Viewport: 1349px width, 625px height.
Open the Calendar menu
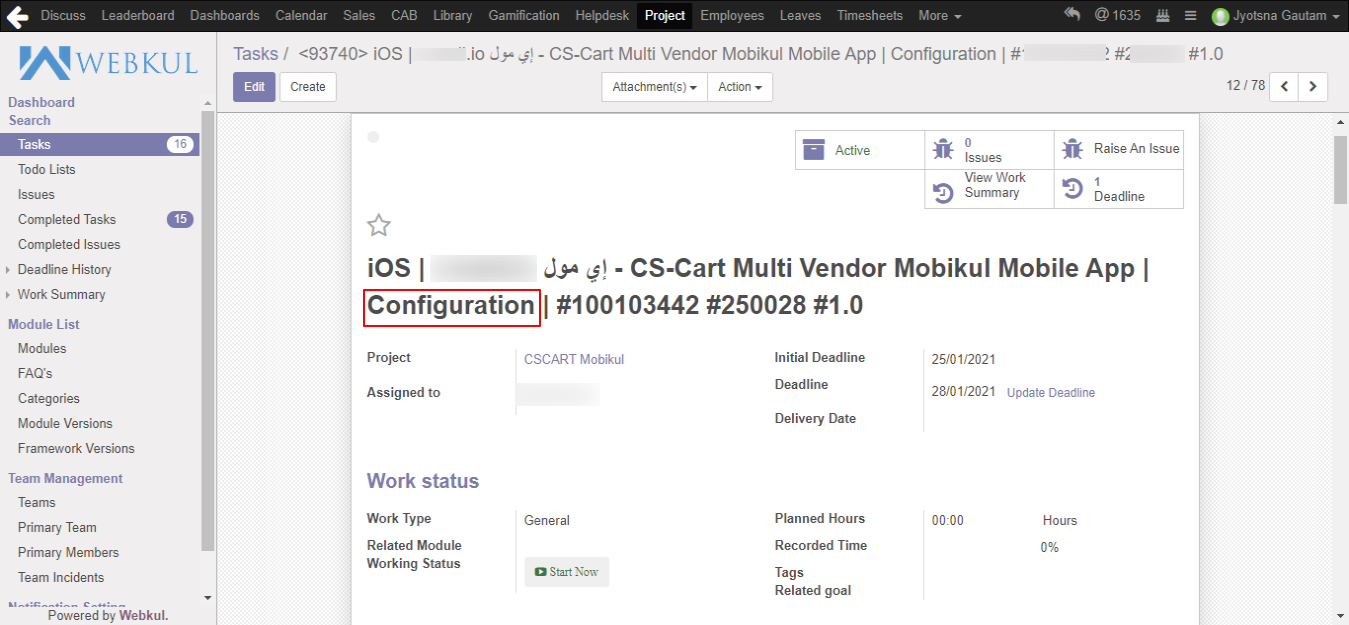(x=301, y=15)
